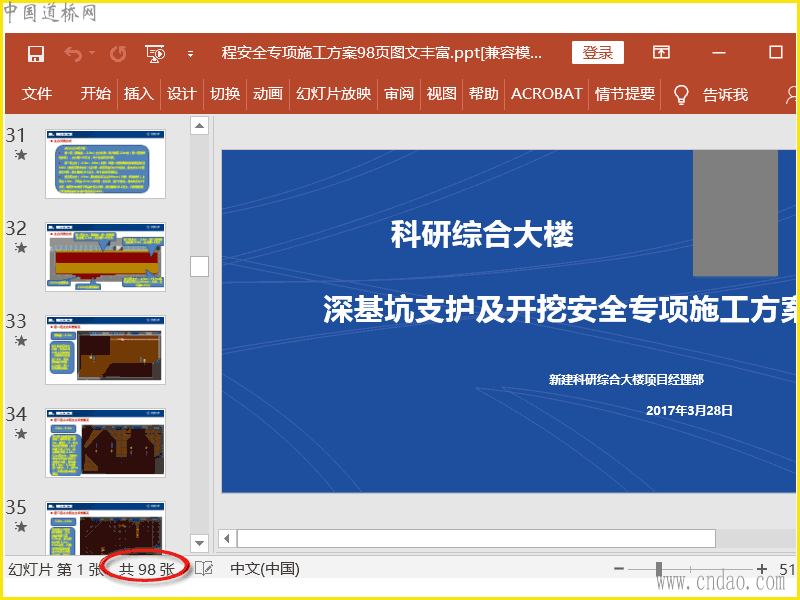Click animation star under slide 33
This screenshot has height=600, width=800.
(21, 340)
